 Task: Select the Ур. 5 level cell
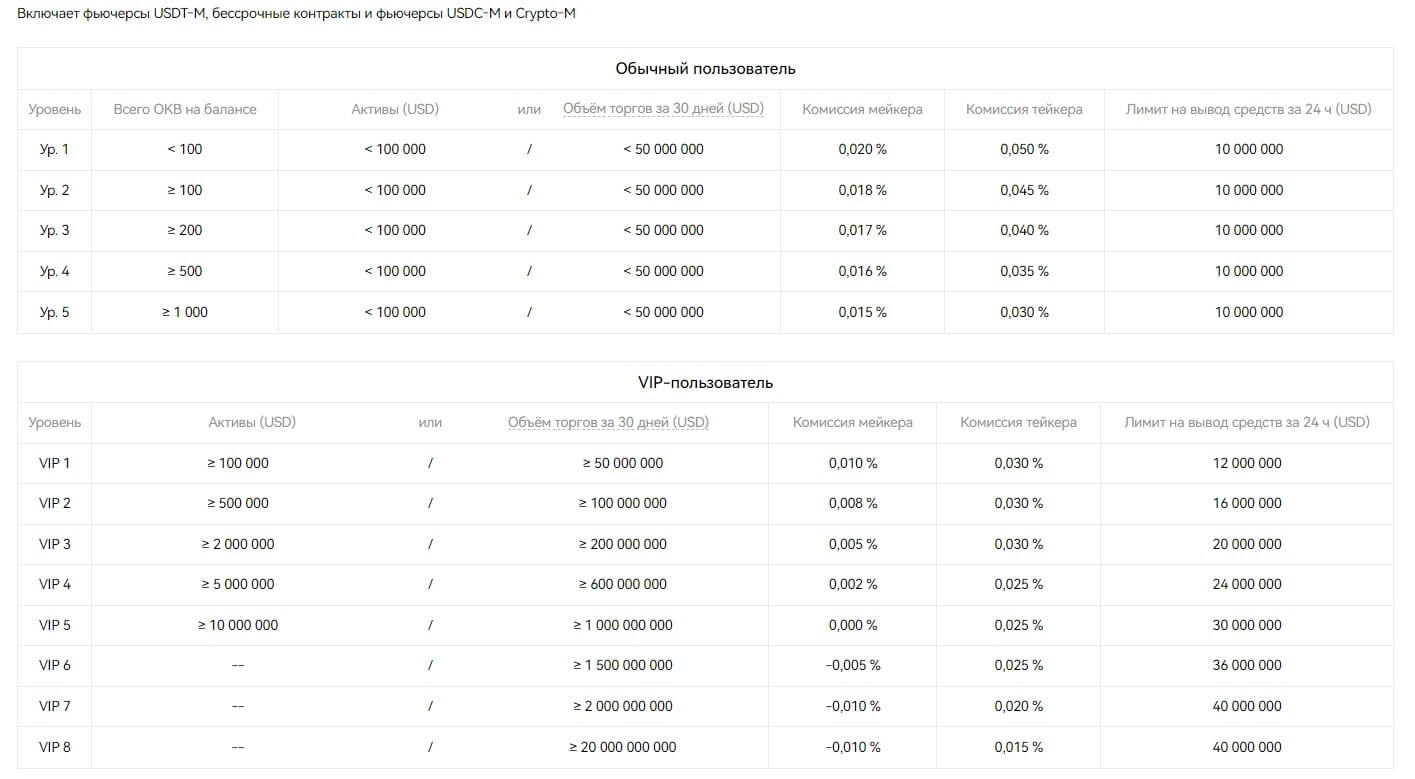[x=55, y=312]
